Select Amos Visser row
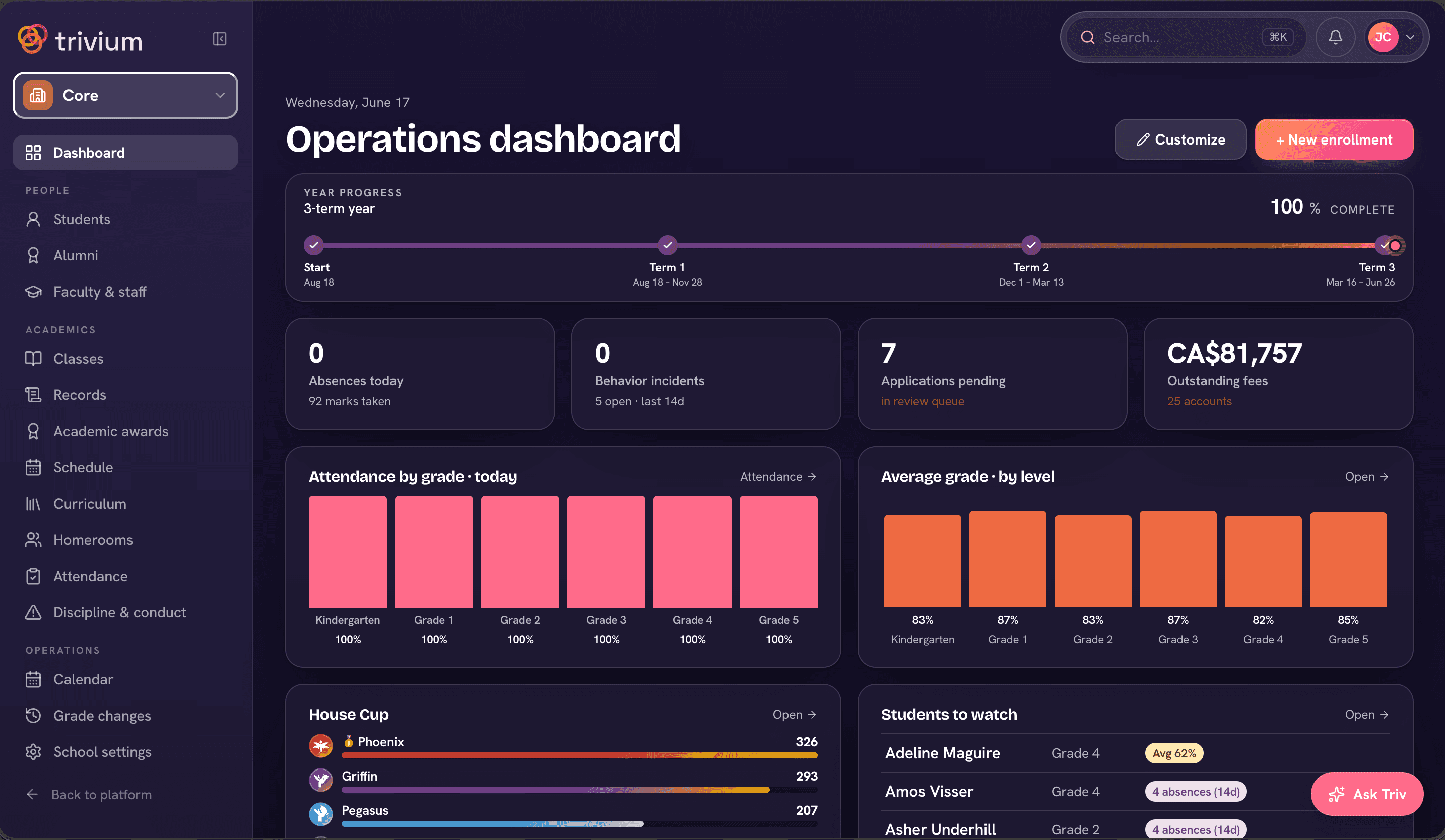Screen dimensions: 1445x840 click(1135, 791)
